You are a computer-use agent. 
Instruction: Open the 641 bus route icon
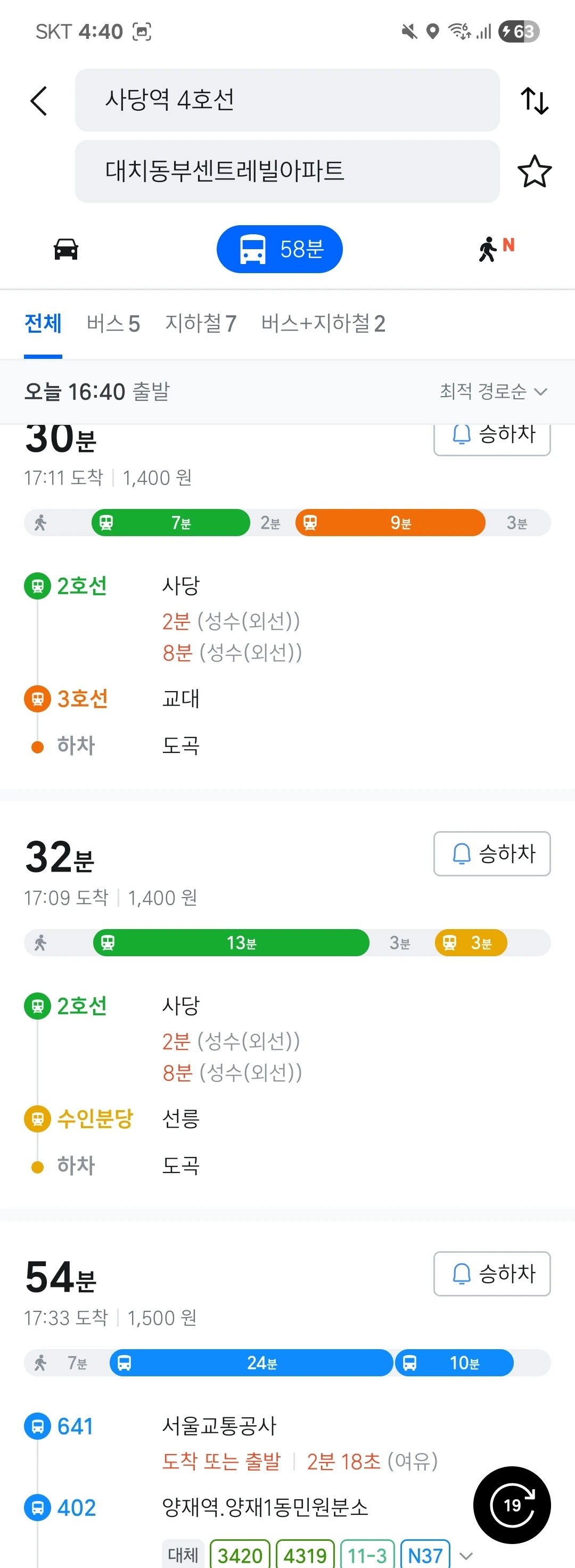tap(37, 1426)
